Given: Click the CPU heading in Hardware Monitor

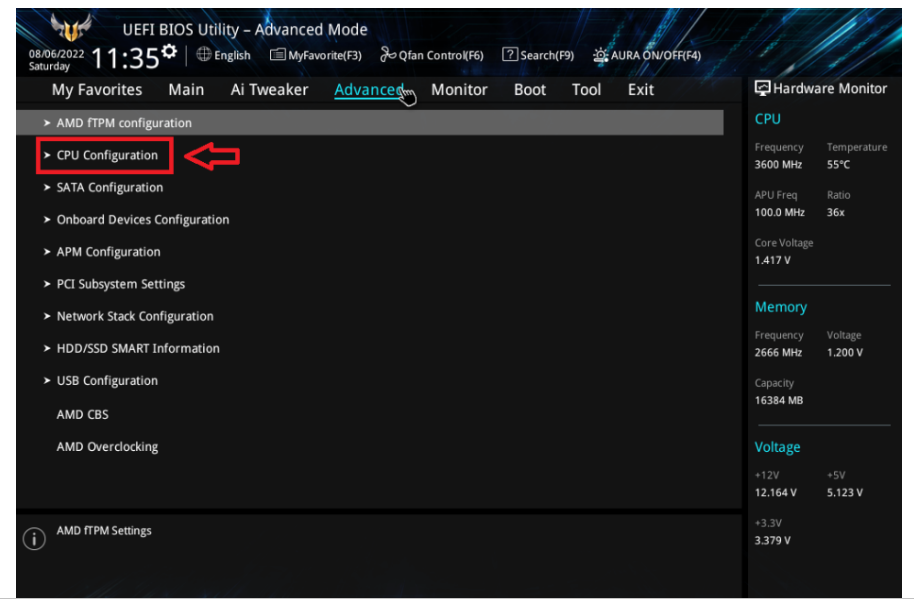Looking at the screenshot, I should click(768, 119).
